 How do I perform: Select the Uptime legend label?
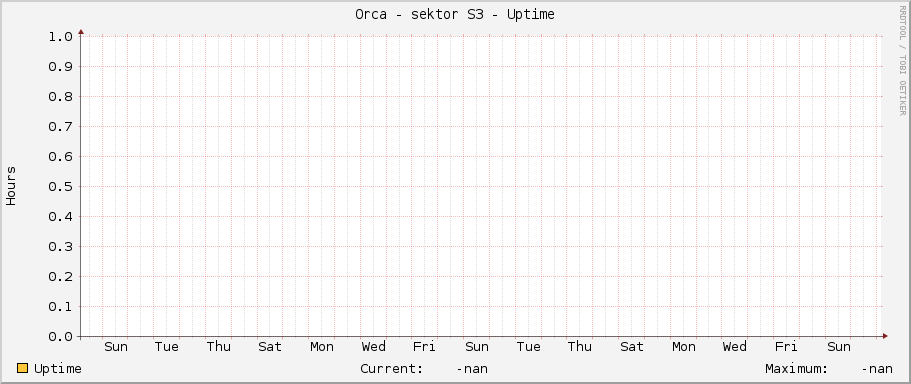point(58,368)
